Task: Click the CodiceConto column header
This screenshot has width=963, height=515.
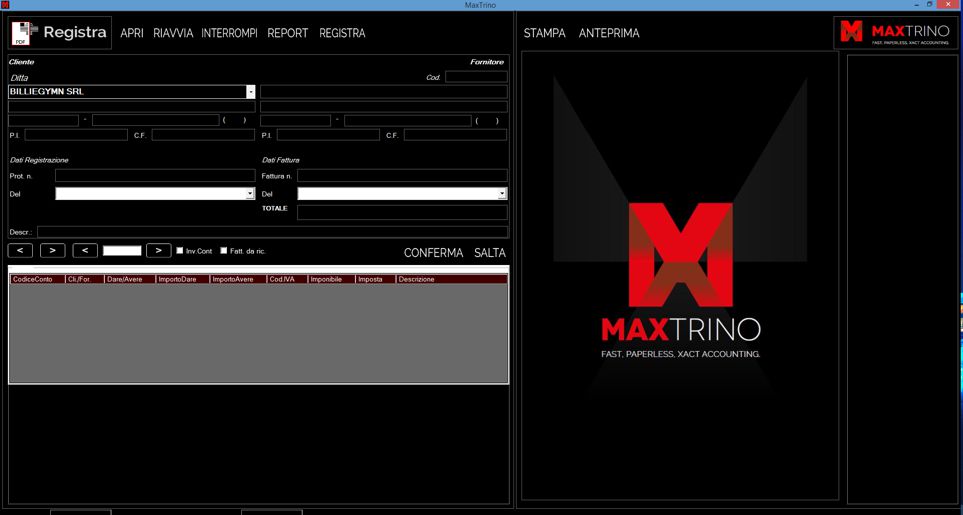Action: click(x=38, y=279)
